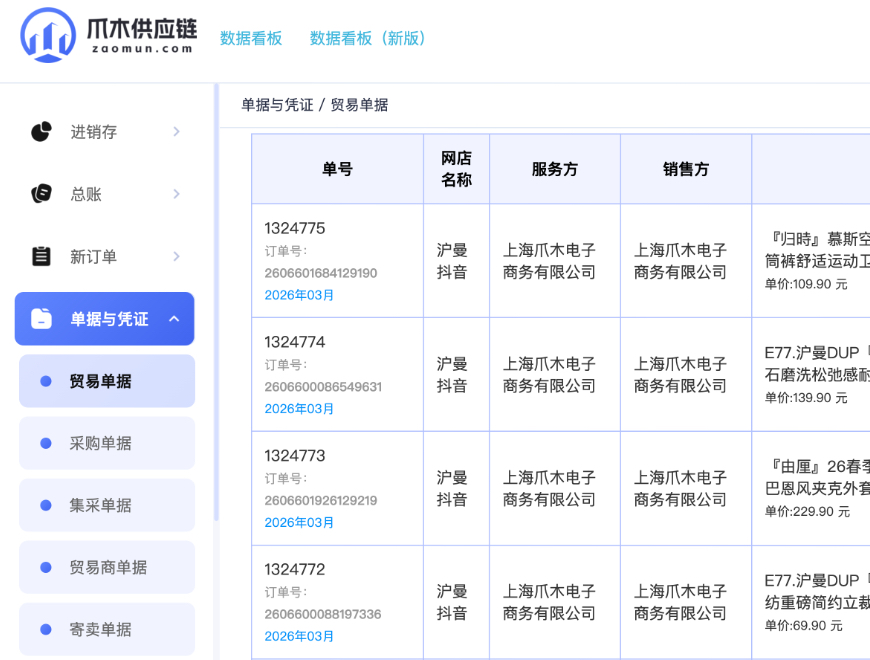Click the bullet dot beside 集采单据

(x=46, y=505)
